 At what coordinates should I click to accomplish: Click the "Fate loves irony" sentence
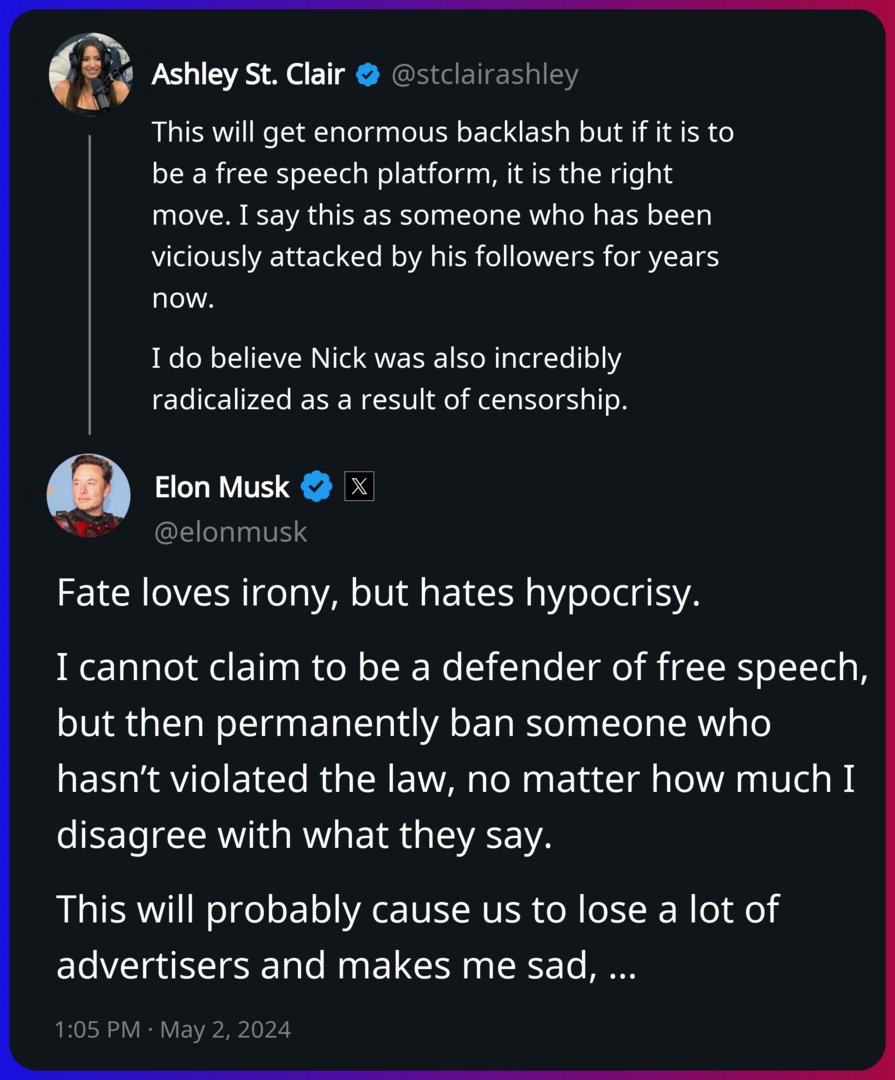[375, 594]
